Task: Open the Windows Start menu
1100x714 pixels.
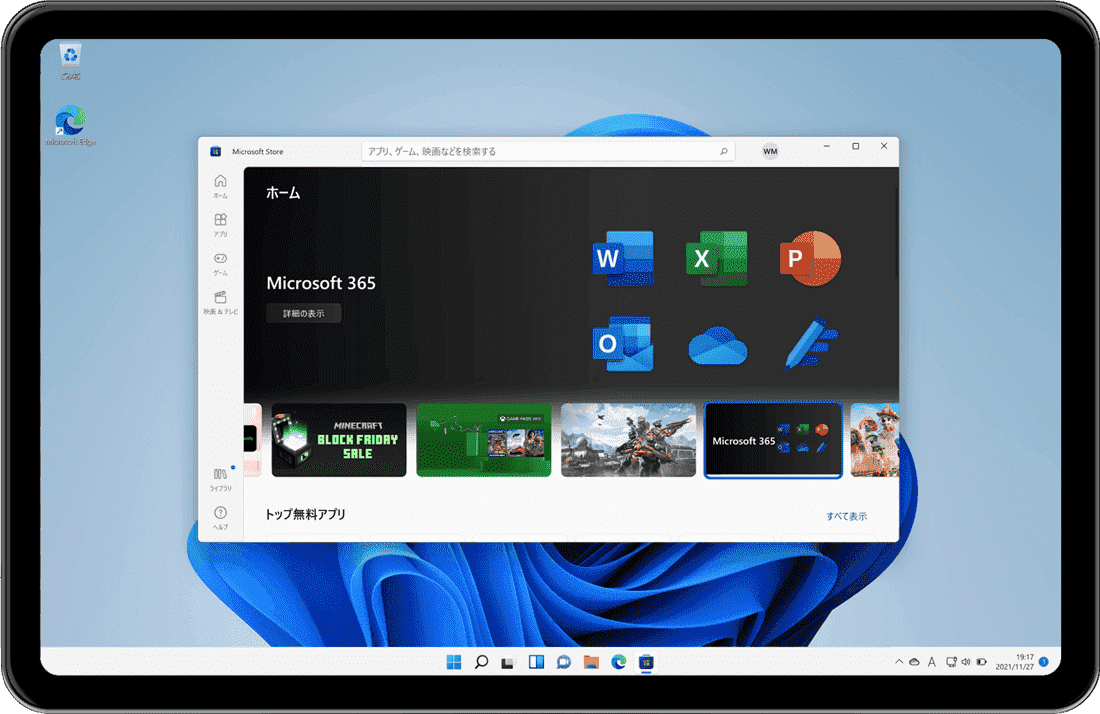Action: tap(454, 662)
